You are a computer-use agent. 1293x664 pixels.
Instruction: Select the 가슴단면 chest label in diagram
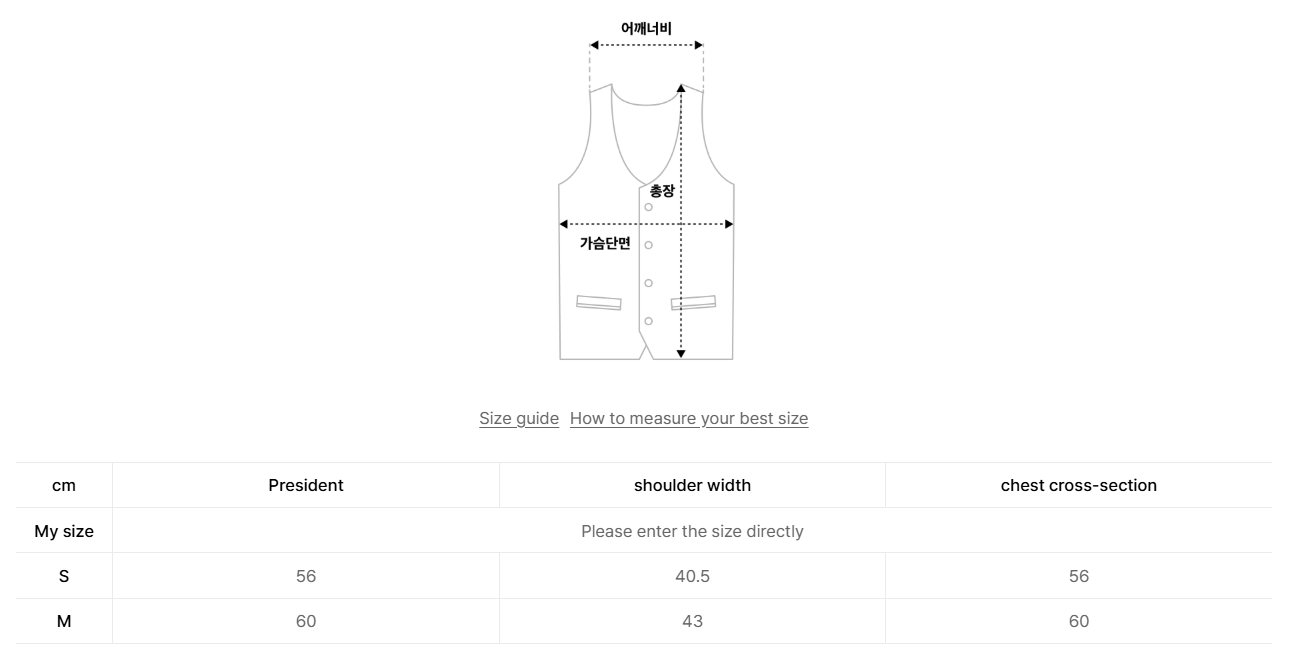tap(605, 243)
